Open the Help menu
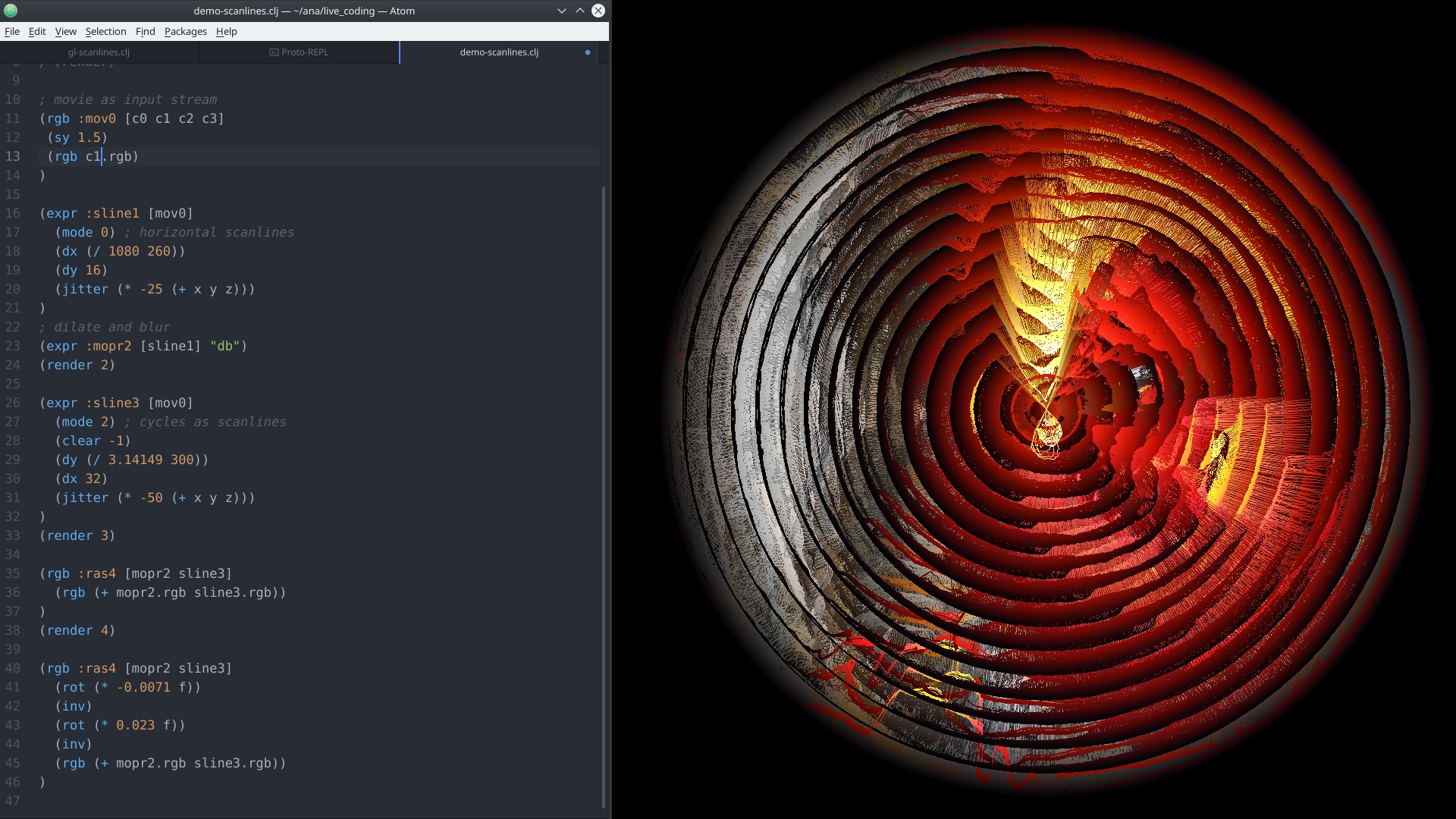This screenshot has height=819, width=1456. 226,31
